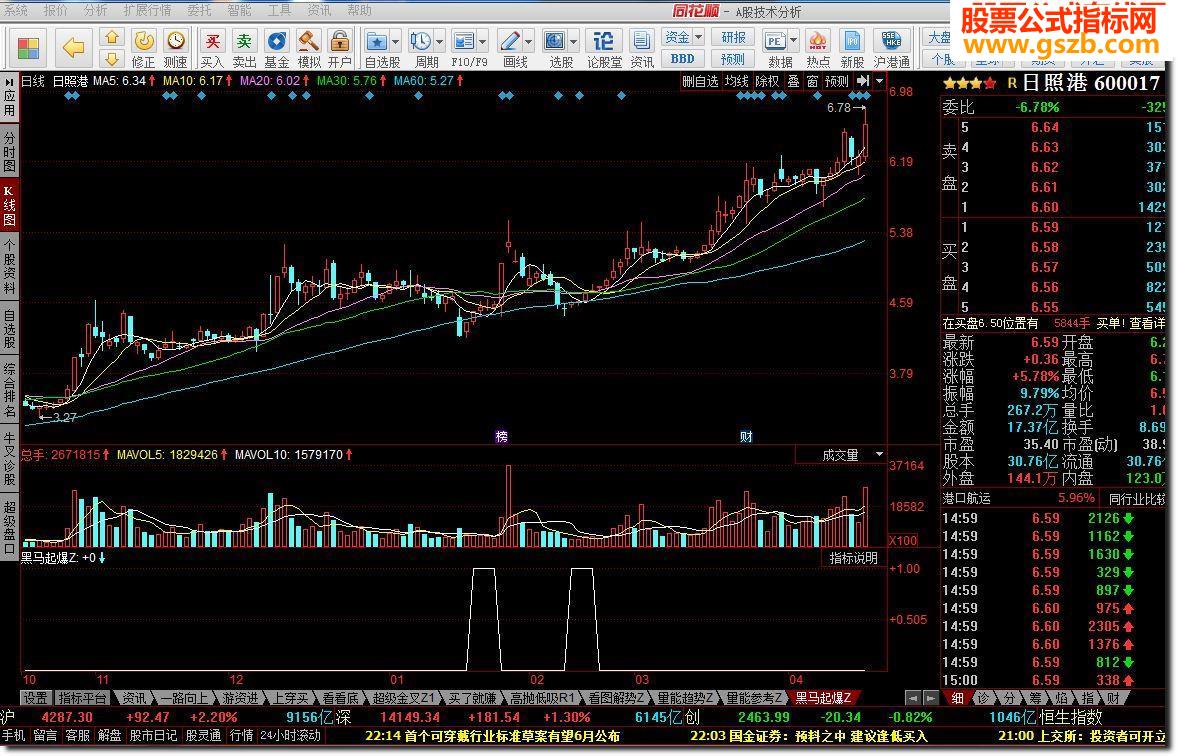Expand the 画线 drawing dropdown arrow

[x=528, y=42]
